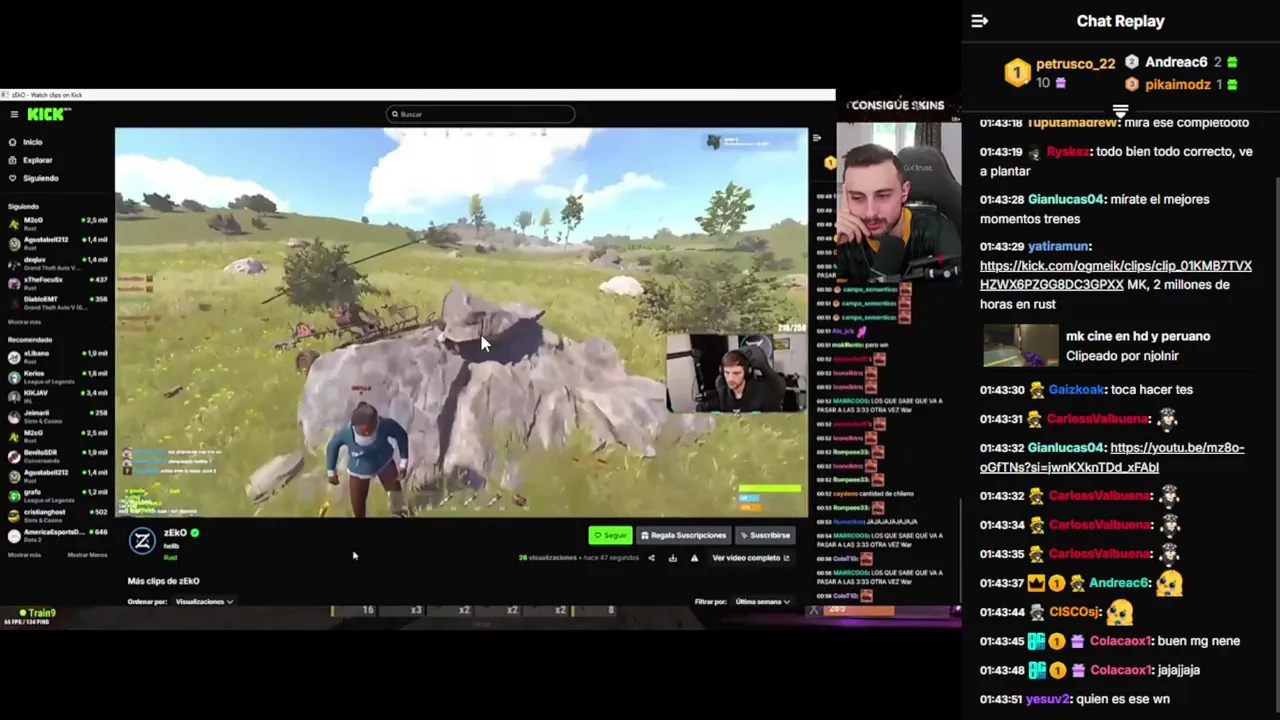Open Kerios recommended channel
This screenshot has height=720, width=1280.
click(x=58, y=375)
